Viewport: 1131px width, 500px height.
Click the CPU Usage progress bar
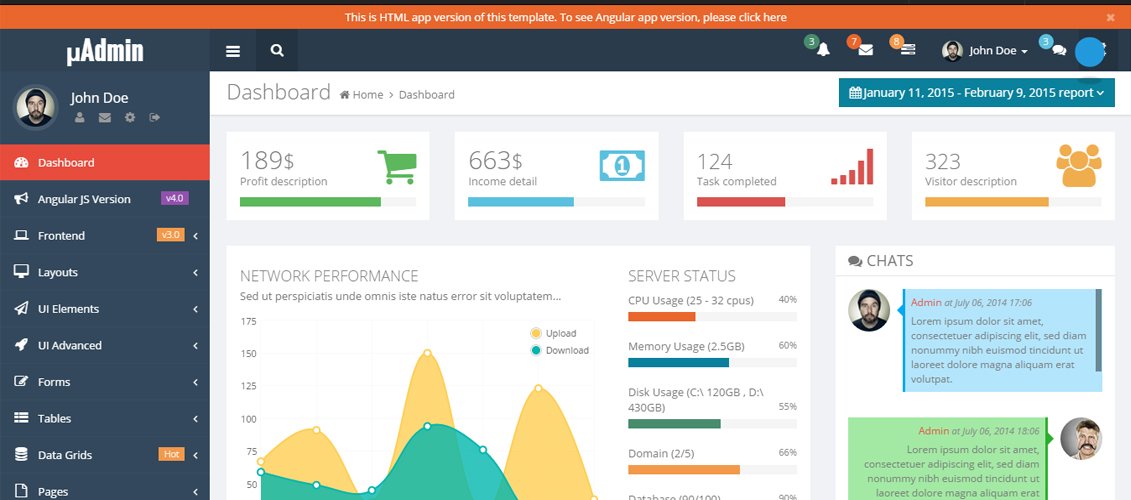point(711,317)
